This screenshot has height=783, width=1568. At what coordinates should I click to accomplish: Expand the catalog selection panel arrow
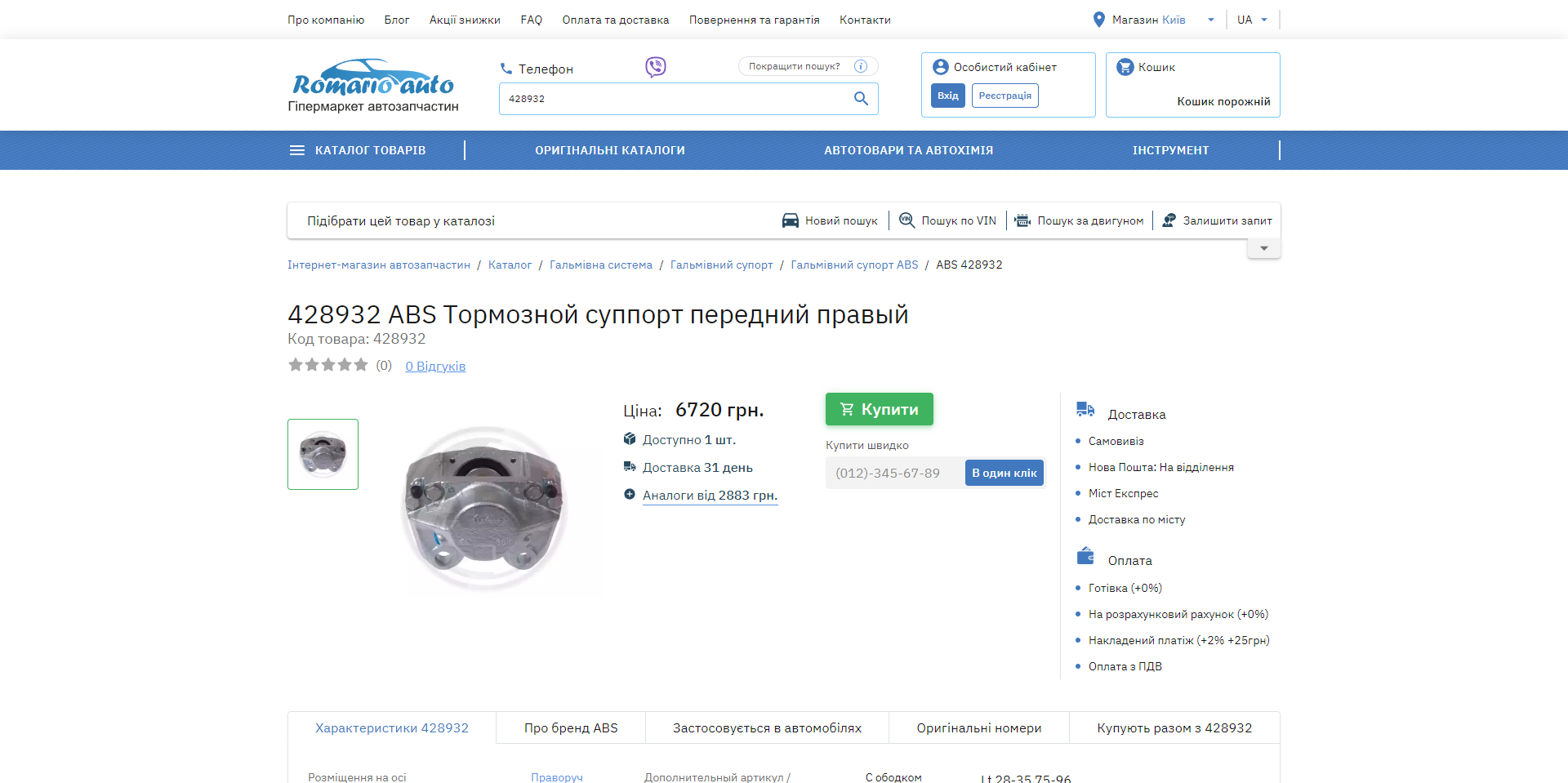coord(1263,248)
